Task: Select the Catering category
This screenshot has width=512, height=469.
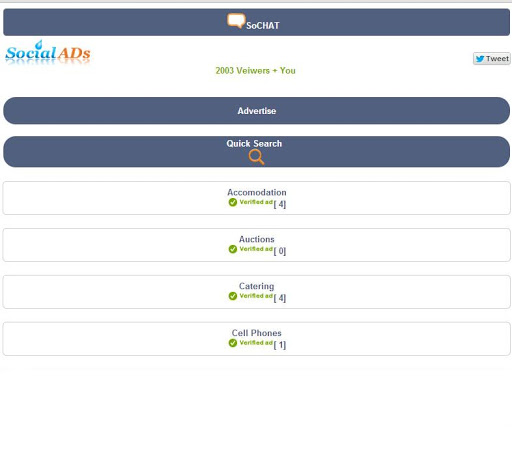Action: pyautogui.click(x=256, y=292)
